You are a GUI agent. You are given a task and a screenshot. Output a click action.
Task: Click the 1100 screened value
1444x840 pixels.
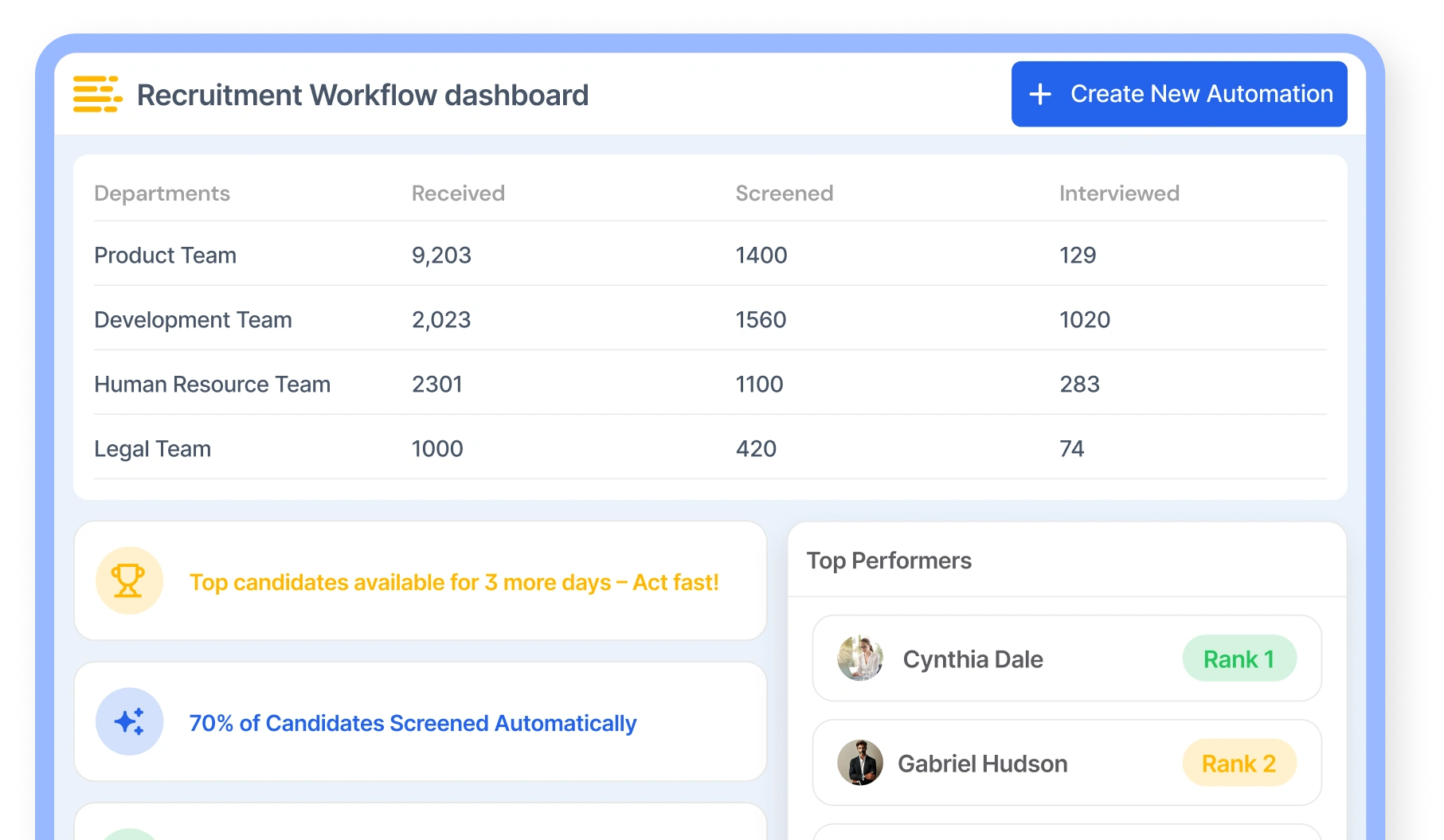759,385
